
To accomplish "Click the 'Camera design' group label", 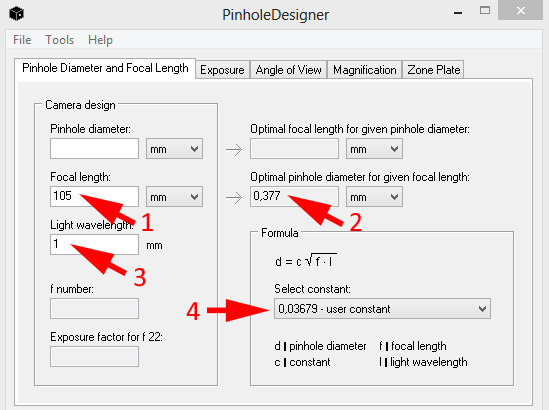I will pyautogui.click(x=80, y=105).
